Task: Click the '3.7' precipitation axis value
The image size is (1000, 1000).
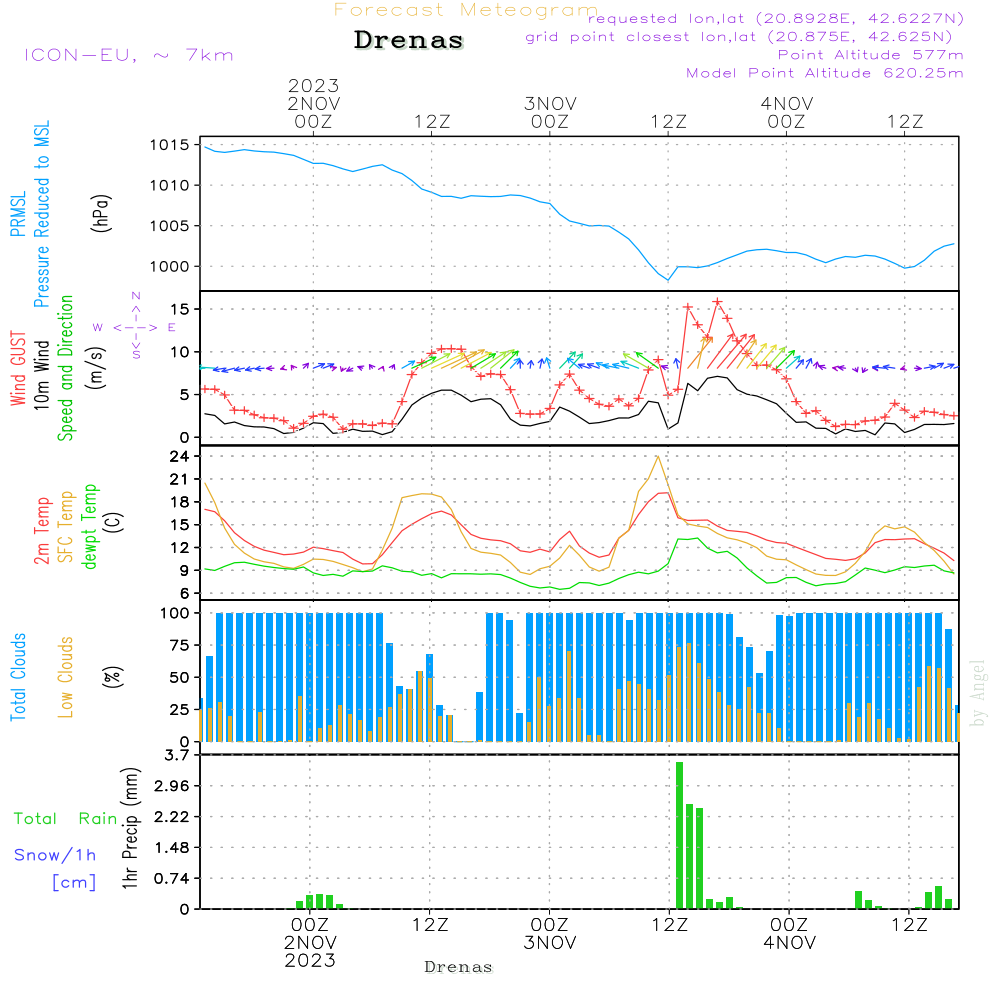Action: tap(177, 755)
